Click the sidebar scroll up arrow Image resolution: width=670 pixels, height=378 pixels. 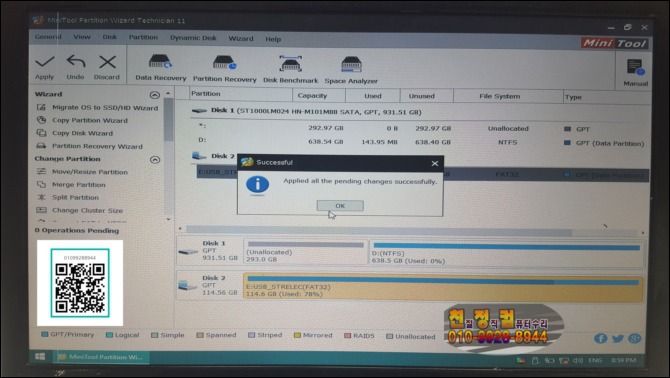(x=168, y=93)
